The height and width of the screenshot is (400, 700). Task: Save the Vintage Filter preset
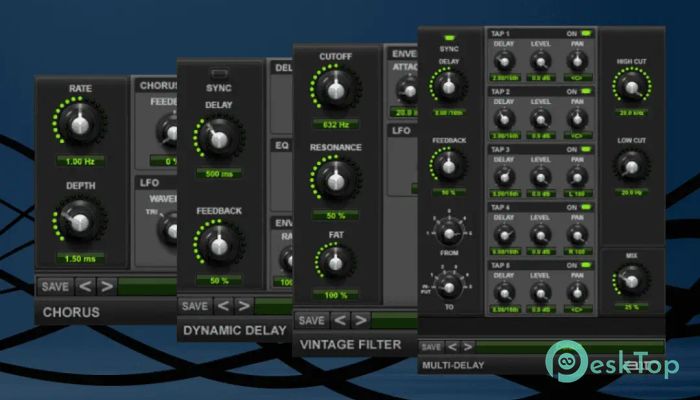312,320
